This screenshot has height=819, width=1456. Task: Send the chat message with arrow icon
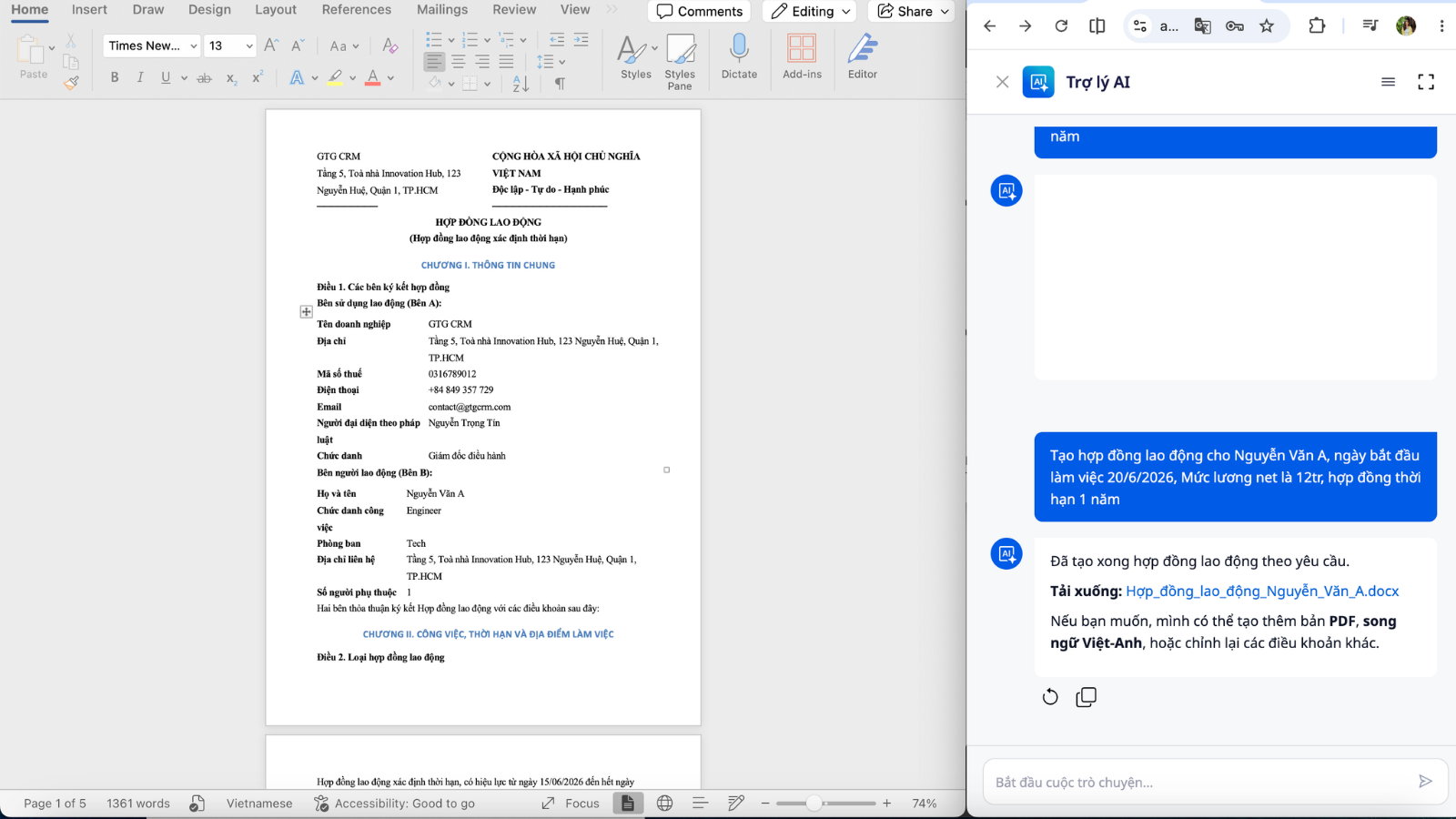point(1425,782)
